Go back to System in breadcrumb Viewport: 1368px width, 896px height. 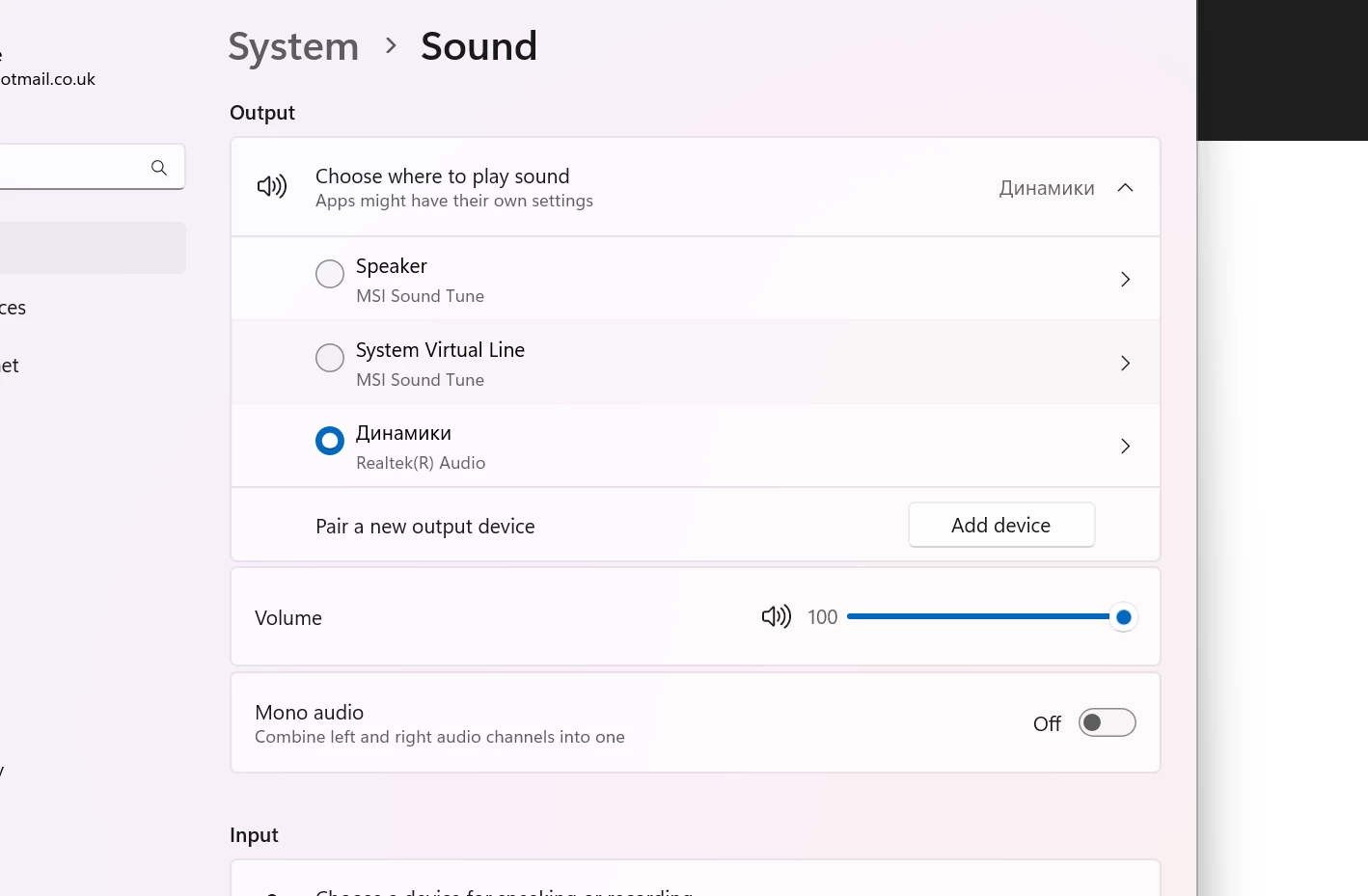(293, 46)
